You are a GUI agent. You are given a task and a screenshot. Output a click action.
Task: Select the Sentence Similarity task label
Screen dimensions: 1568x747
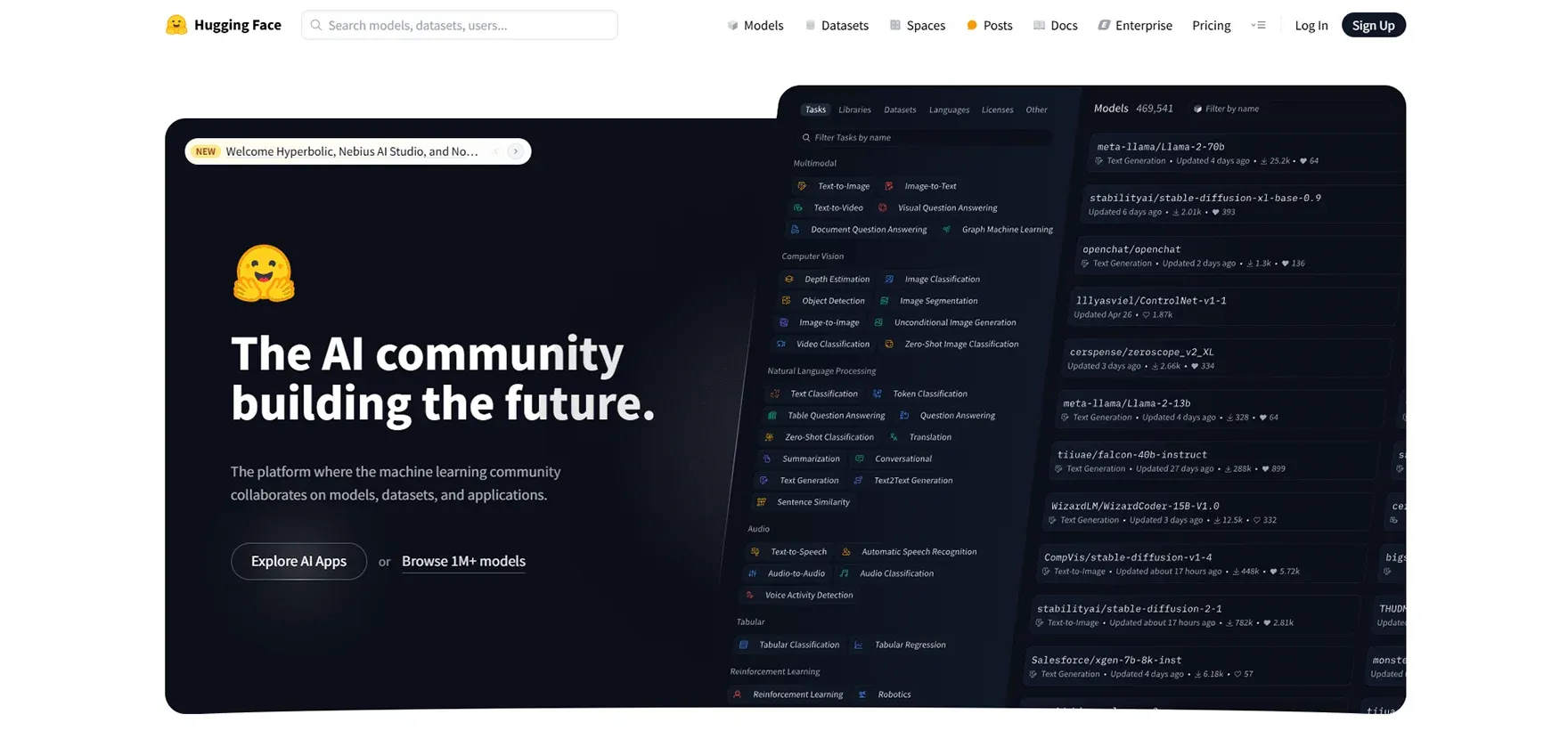pos(813,502)
